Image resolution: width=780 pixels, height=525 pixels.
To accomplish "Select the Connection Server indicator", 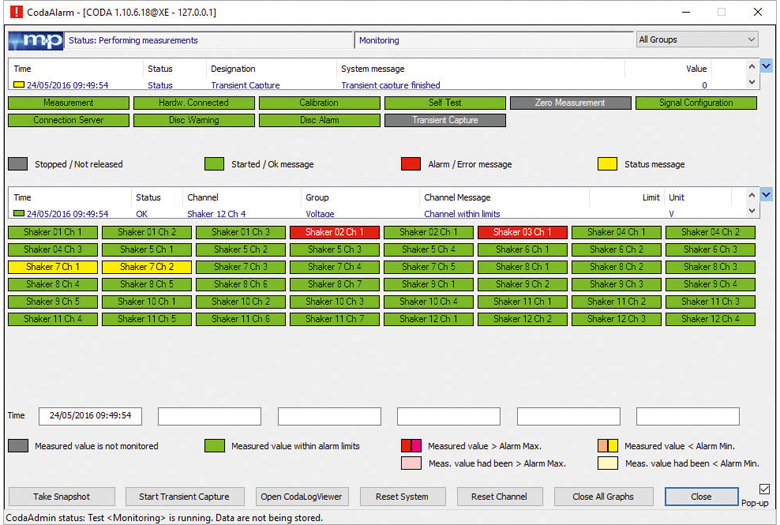I will click(x=69, y=120).
